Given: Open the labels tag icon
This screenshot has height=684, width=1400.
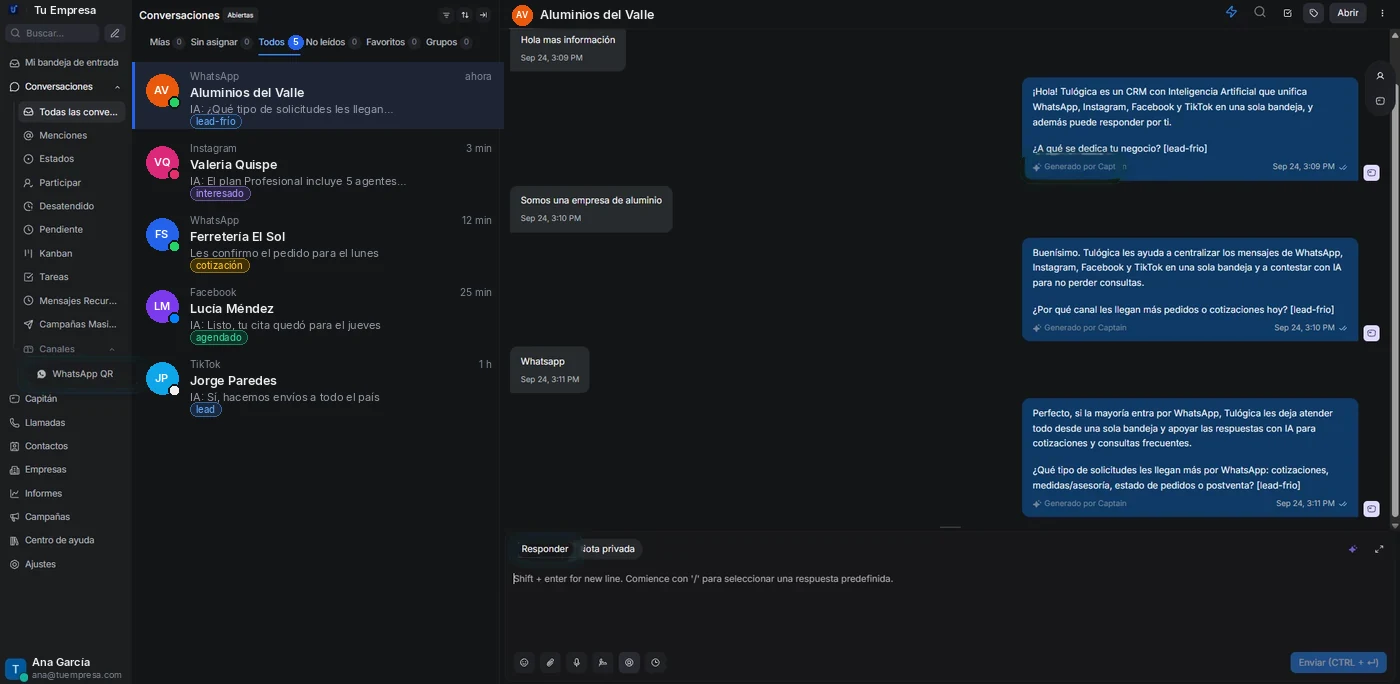Looking at the screenshot, I should point(1314,13).
